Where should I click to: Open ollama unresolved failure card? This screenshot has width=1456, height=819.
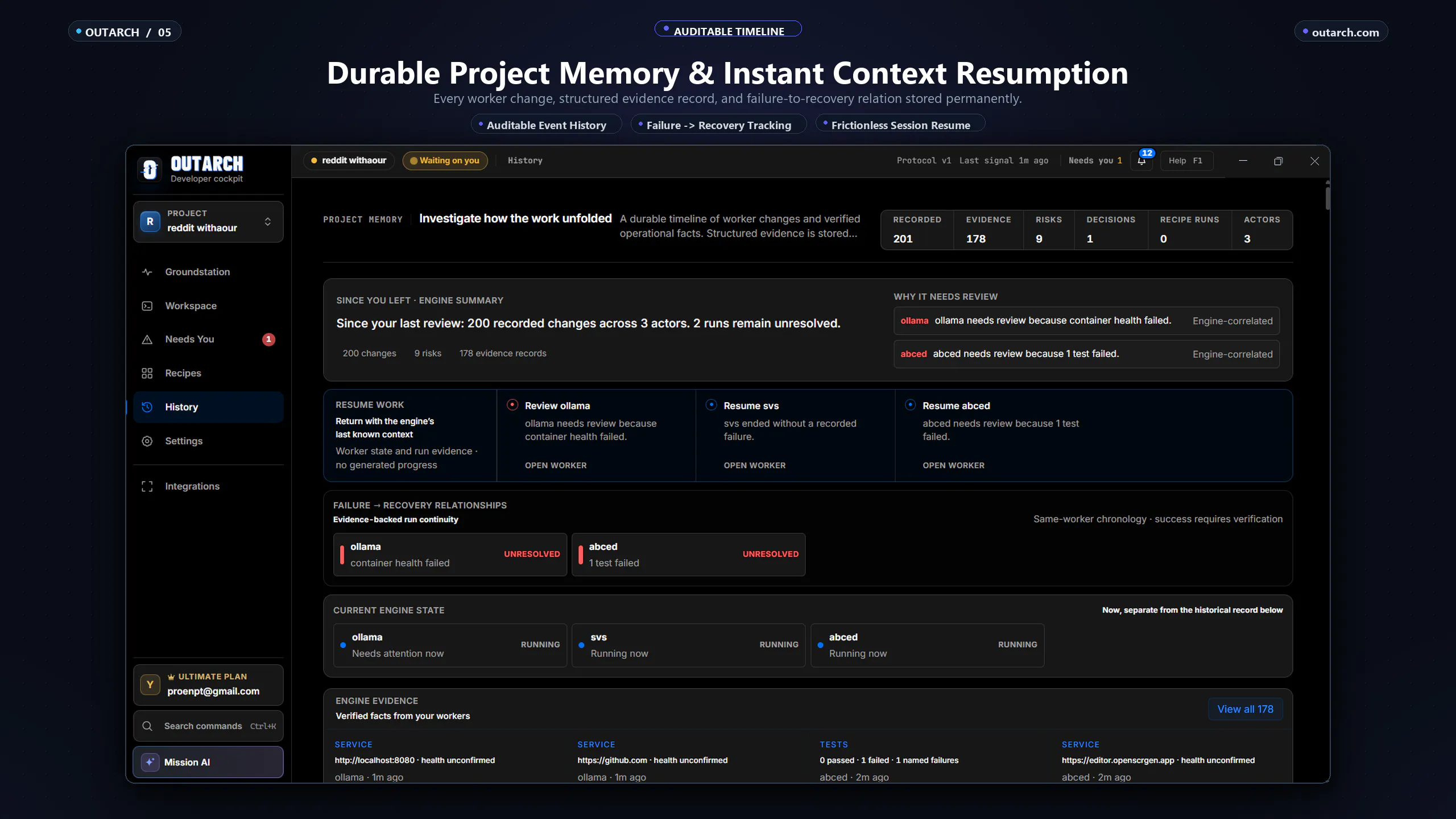[450, 555]
